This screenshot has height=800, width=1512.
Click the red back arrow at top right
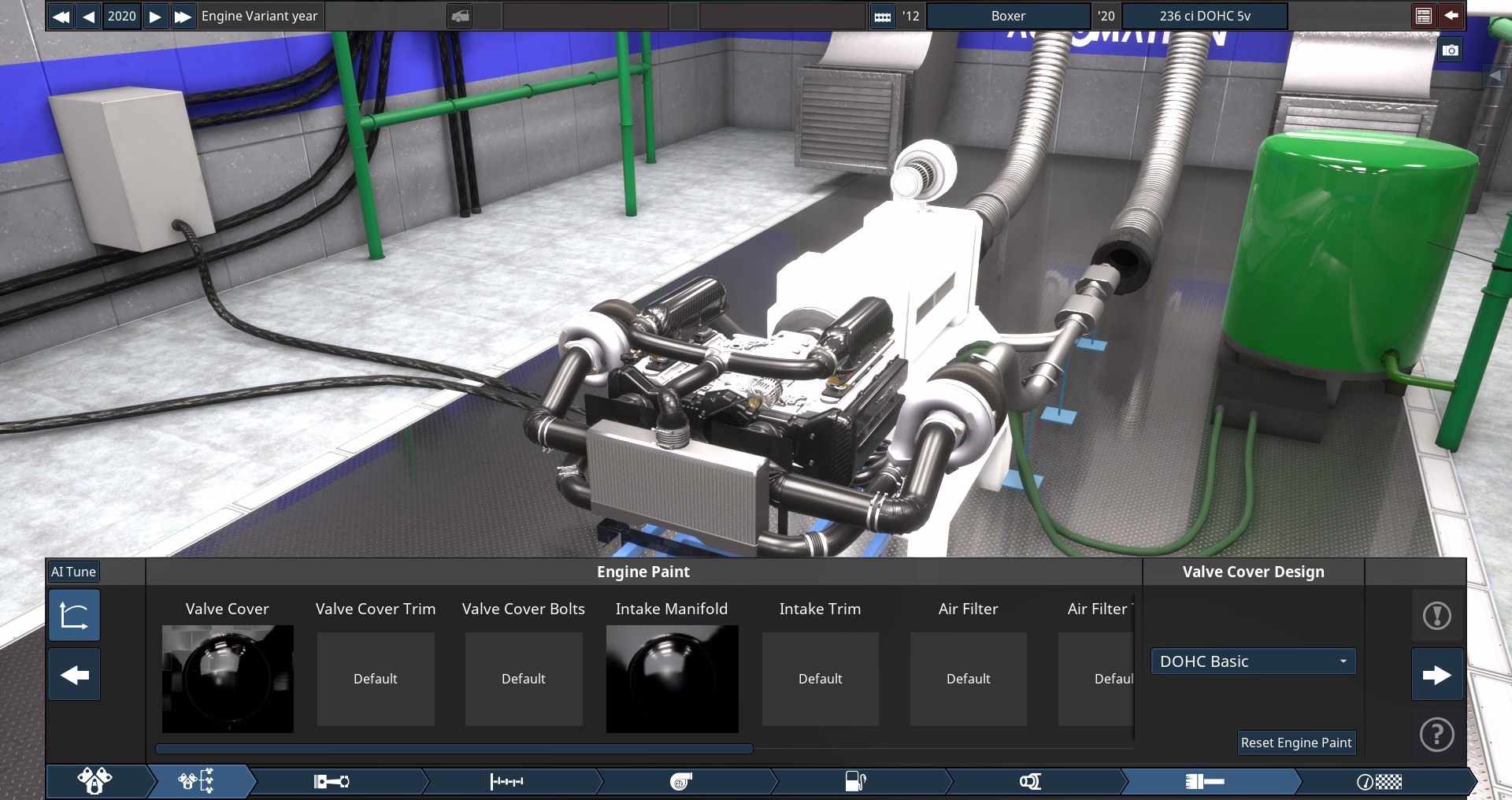point(1451,16)
